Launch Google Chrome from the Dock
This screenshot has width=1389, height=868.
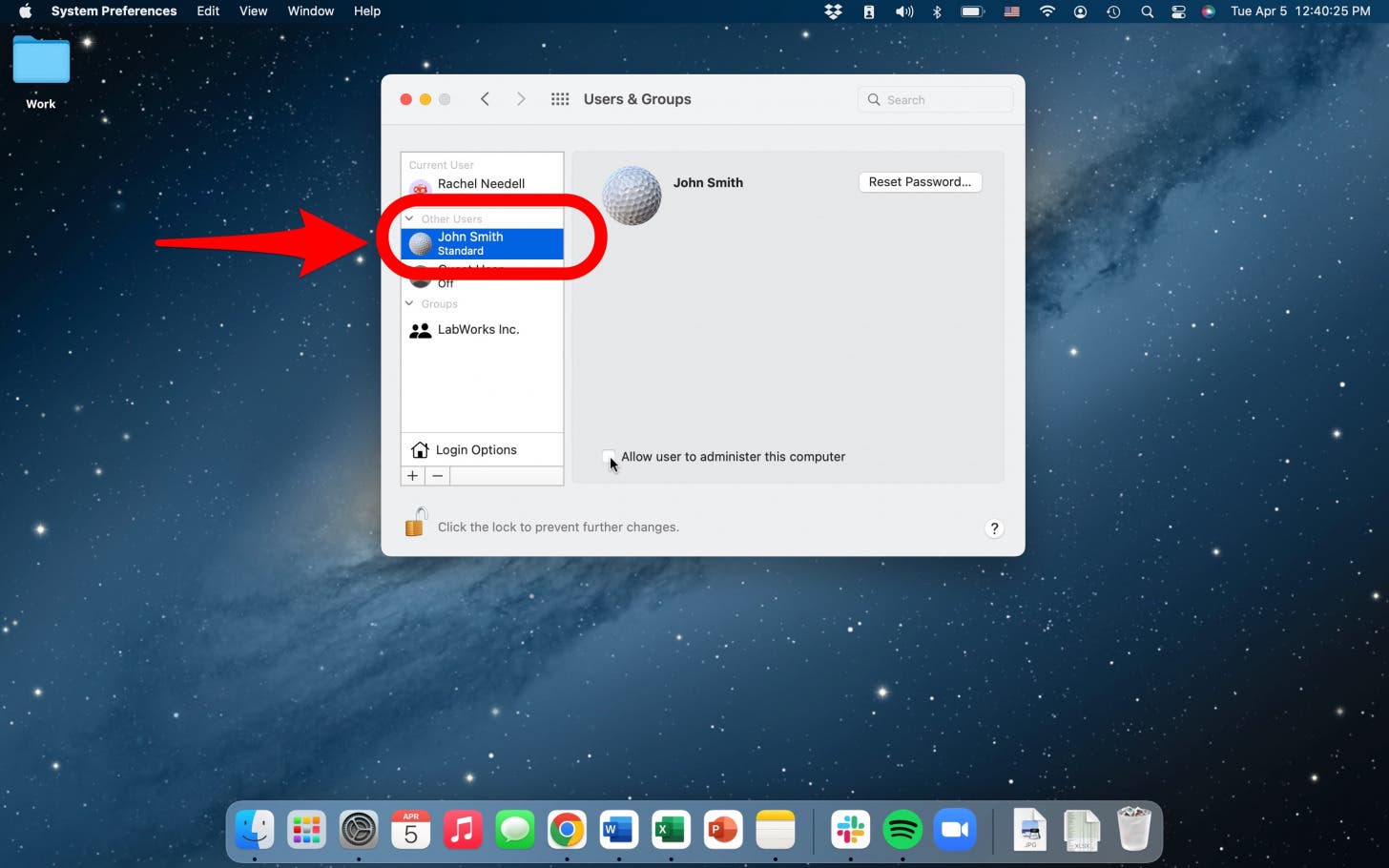click(567, 830)
